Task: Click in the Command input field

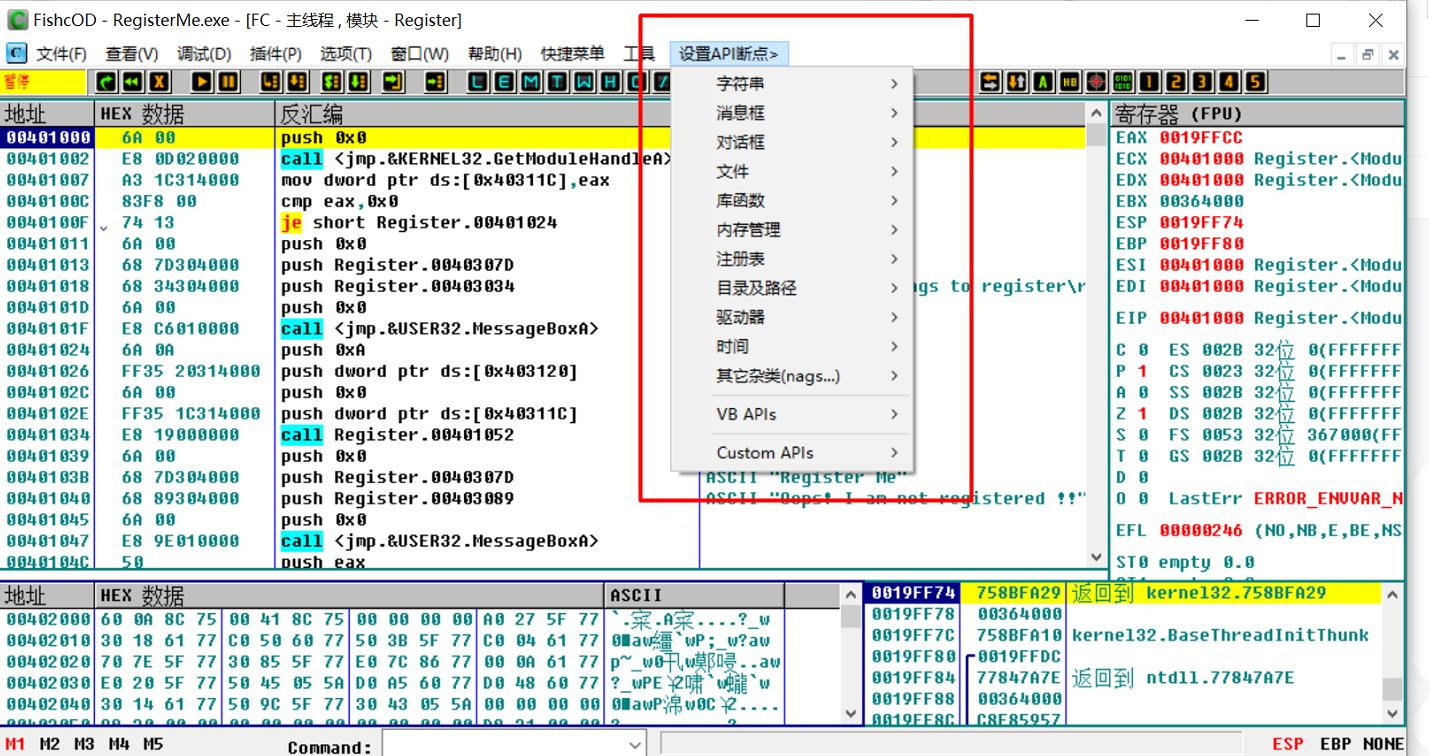Action: point(503,745)
